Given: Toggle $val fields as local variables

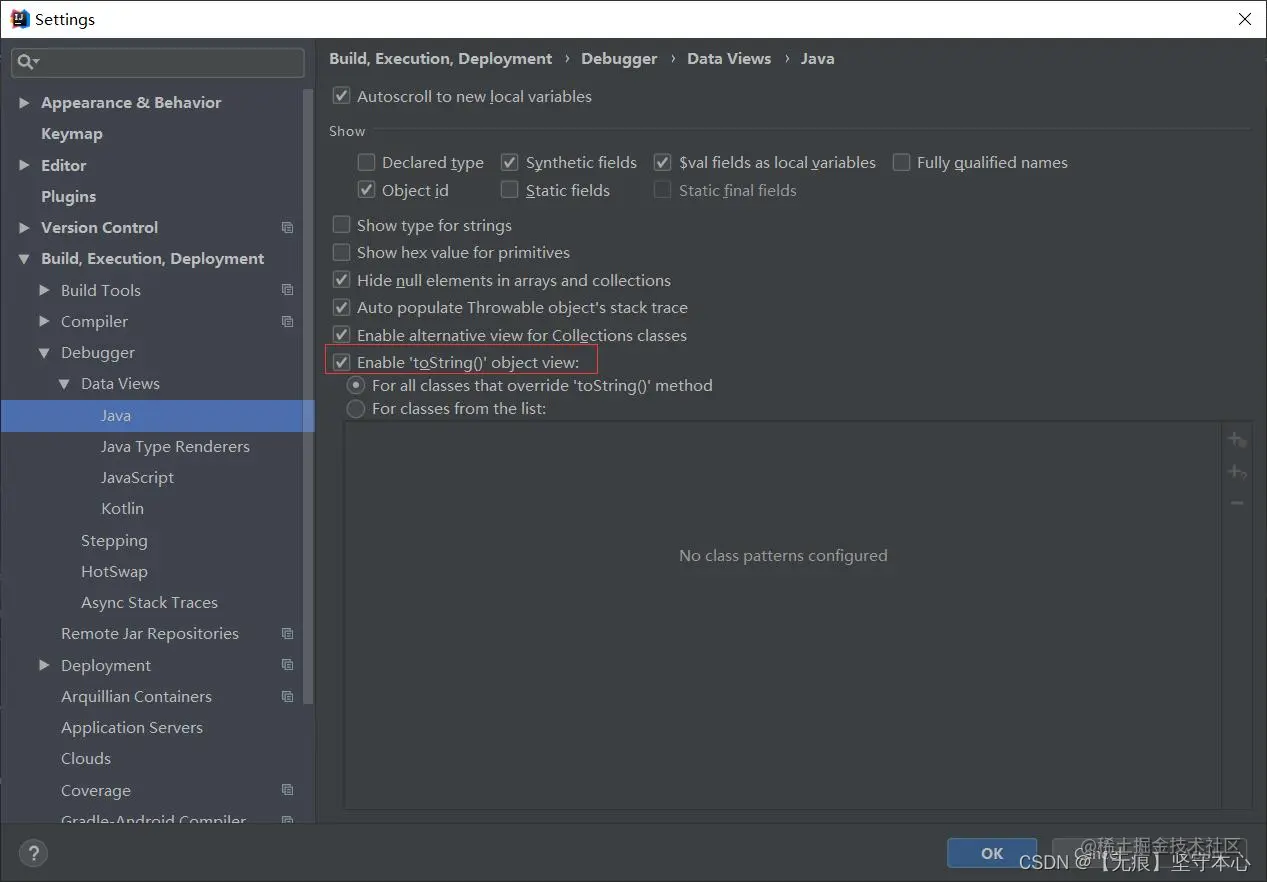Looking at the screenshot, I should [663, 162].
